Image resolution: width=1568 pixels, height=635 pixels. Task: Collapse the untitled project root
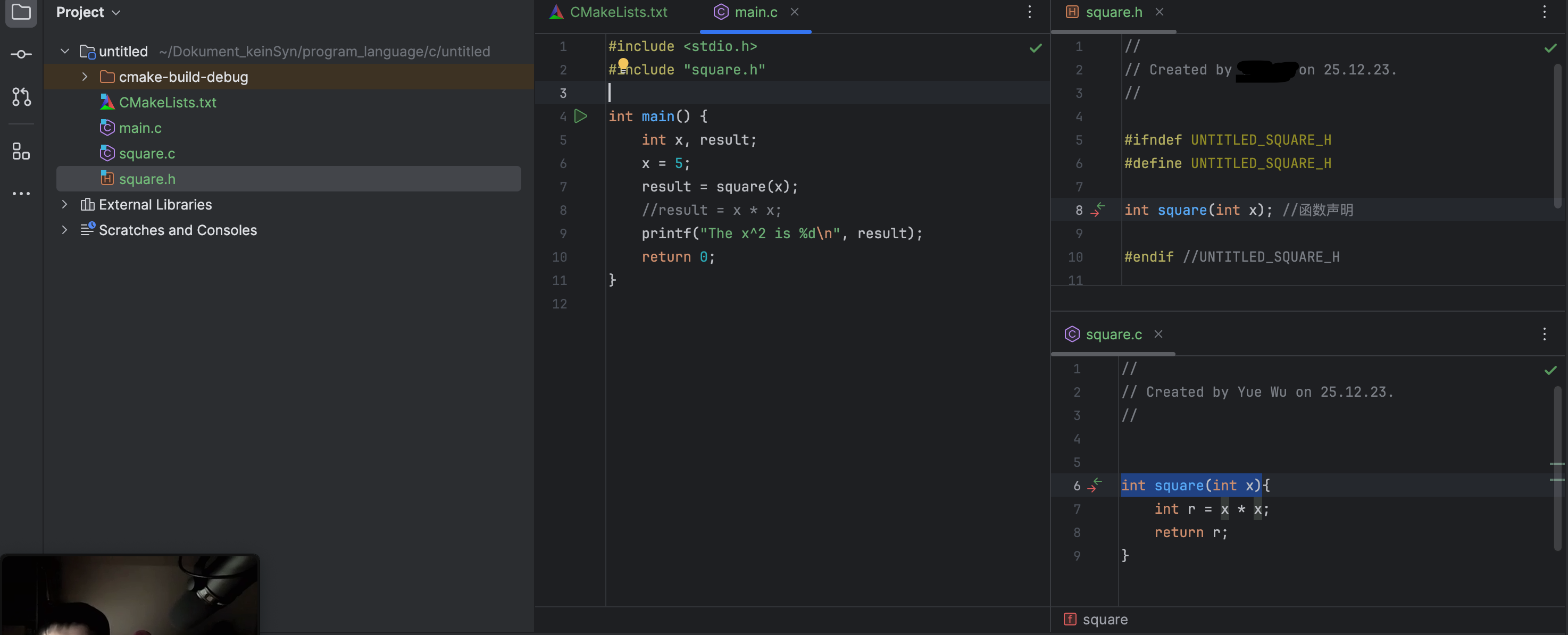[x=64, y=51]
